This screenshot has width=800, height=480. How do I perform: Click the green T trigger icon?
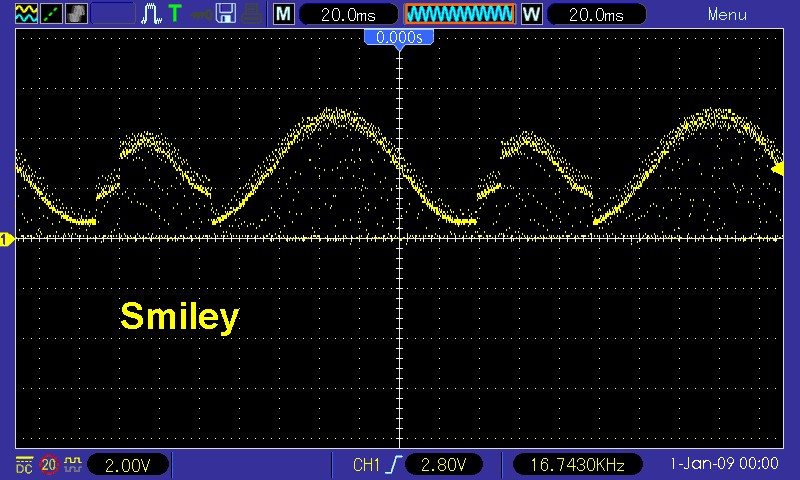click(175, 14)
